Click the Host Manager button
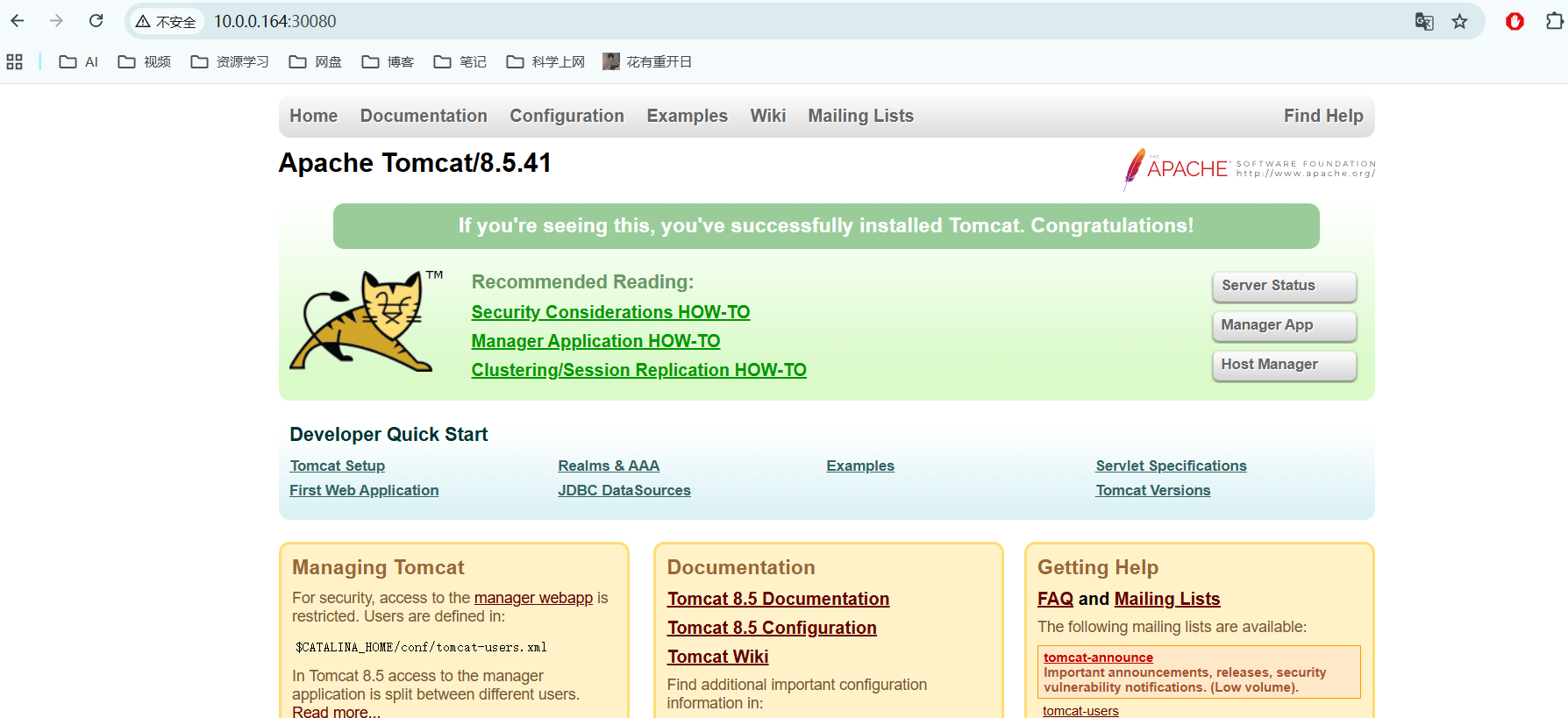 click(x=1284, y=365)
